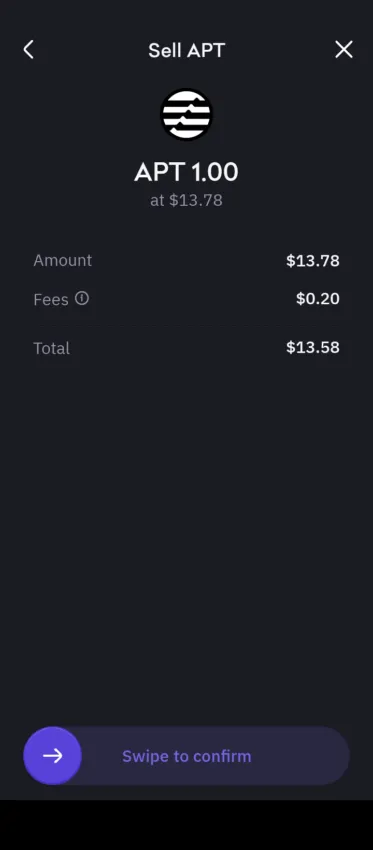Open the Fees info icon
Viewport: 373px width, 850px height.
pos(82,298)
